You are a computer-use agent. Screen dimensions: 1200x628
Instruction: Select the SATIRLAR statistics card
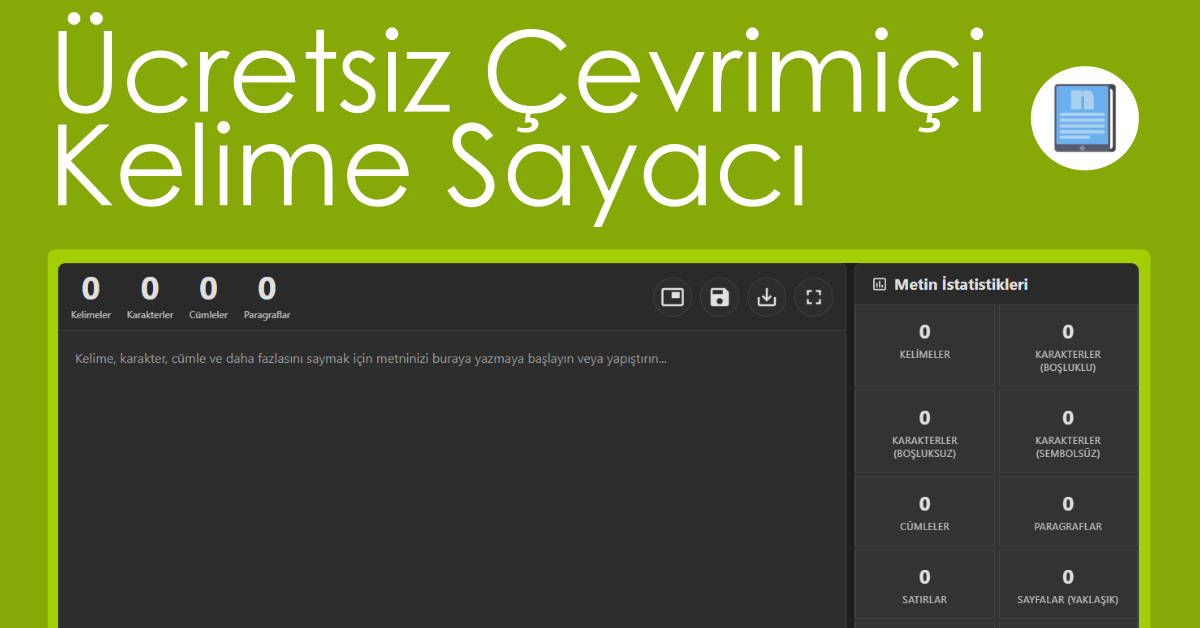[x=925, y=584]
